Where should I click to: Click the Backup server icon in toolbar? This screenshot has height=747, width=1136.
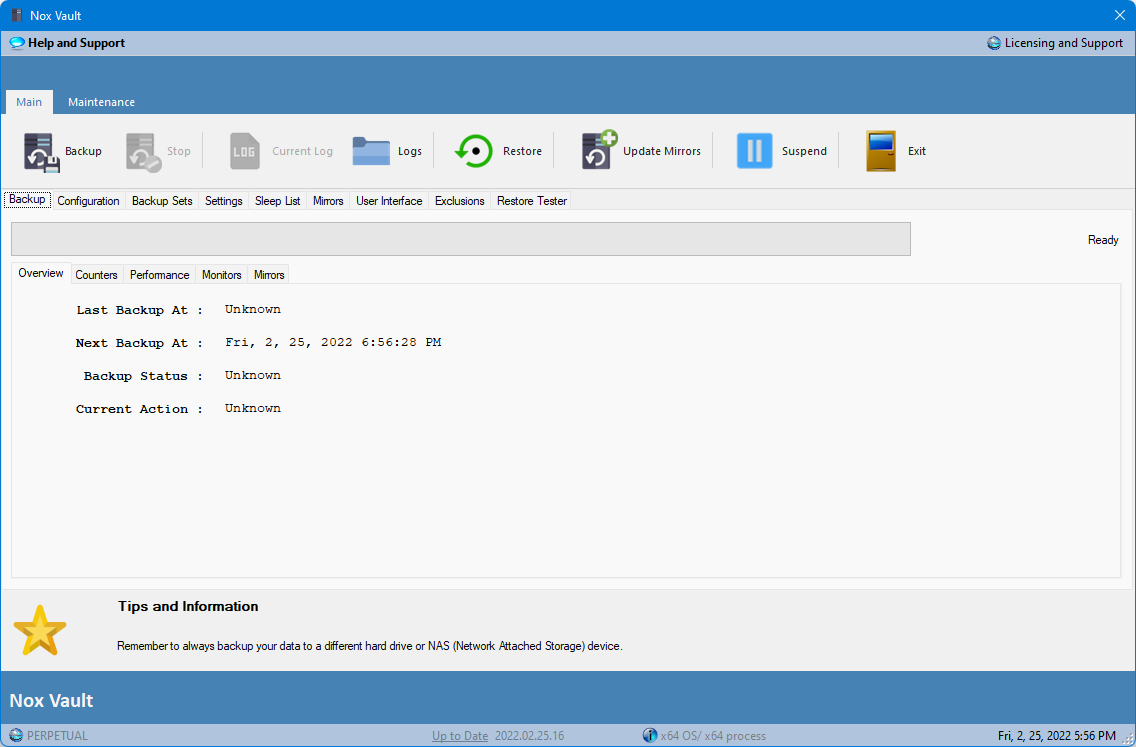[41, 151]
